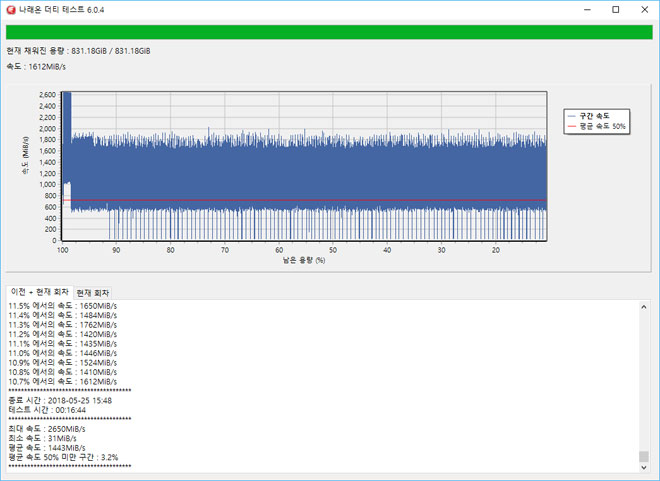
Task: Click the 평균 속도 50% 미만 구간 3.2% line
Action: tap(63, 457)
